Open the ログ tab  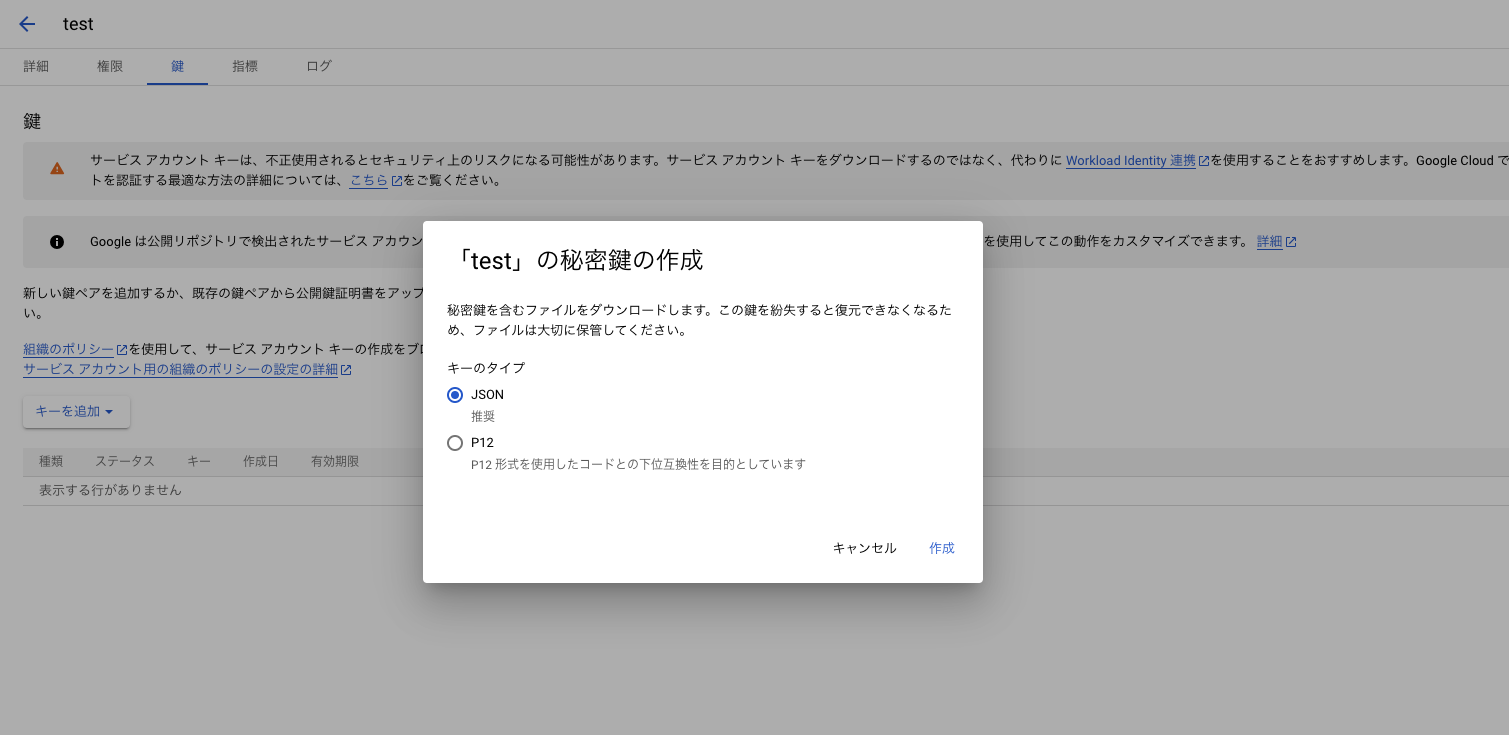point(319,67)
